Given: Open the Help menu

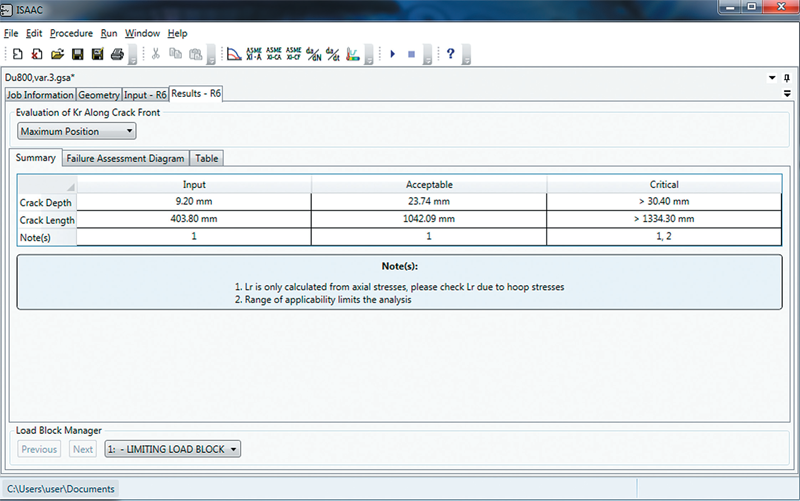Looking at the screenshot, I should (x=178, y=33).
